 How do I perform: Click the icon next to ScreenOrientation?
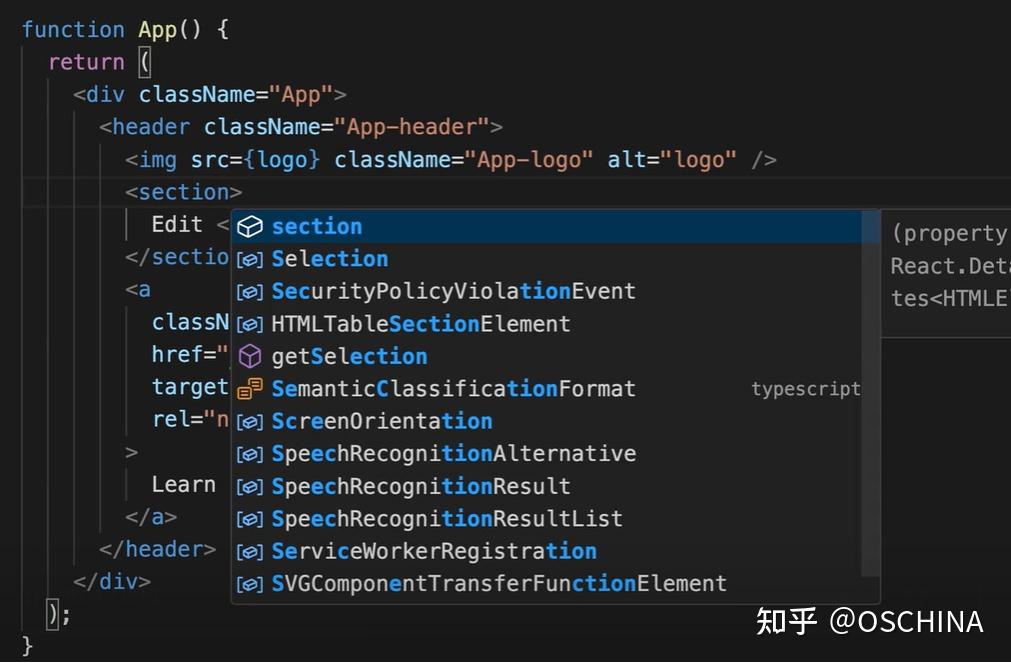click(249, 422)
